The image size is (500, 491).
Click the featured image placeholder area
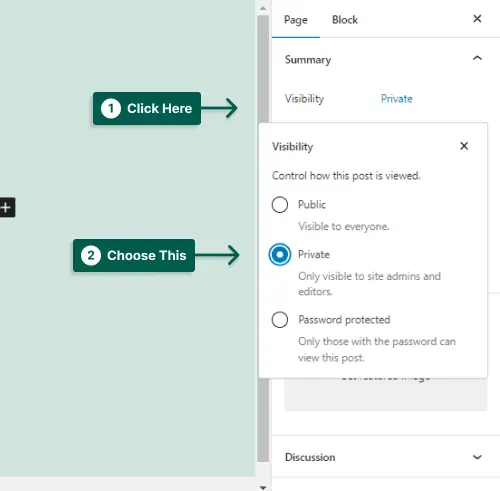point(385,394)
